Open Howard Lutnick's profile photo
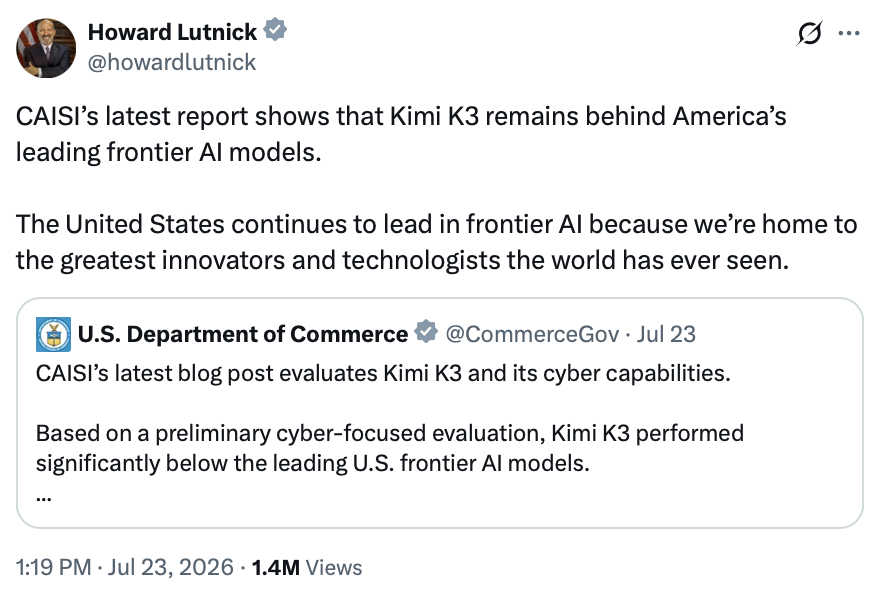This screenshot has height=600, width=882. pyautogui.click(x=46, y=48)
